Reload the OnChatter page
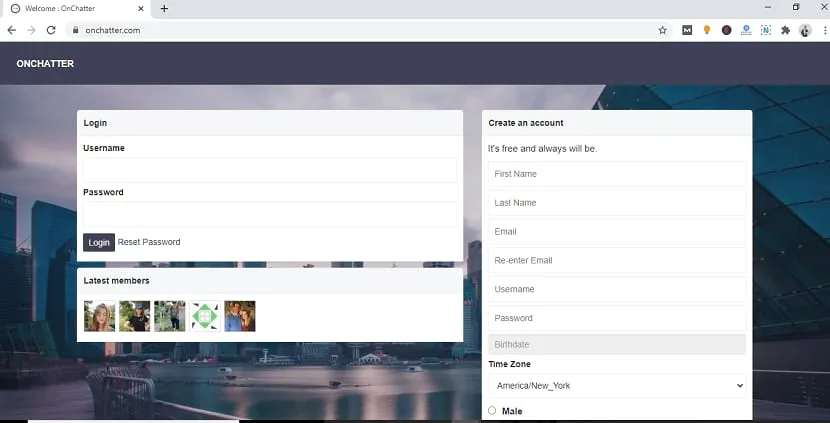830x423 pixels. coord(51,30)
